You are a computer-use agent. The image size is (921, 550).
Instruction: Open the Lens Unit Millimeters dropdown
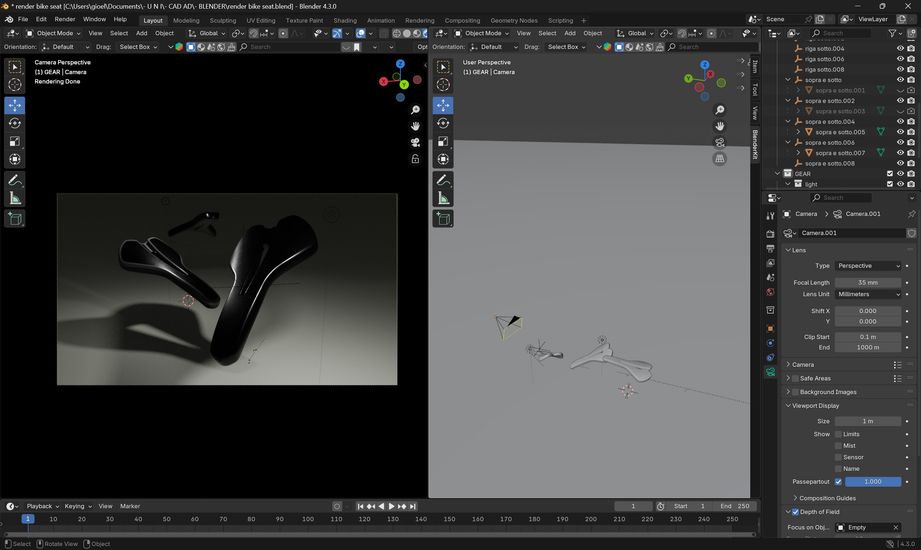[868, 294]
